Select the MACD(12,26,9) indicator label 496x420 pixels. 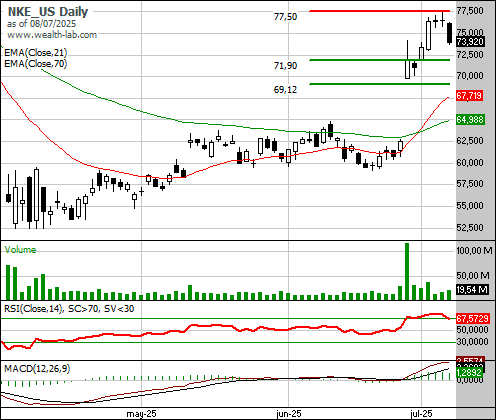(x=37, y=369)
